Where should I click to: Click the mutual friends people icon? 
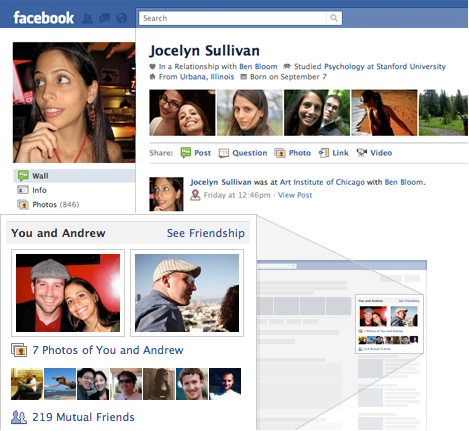pos(19,417)
